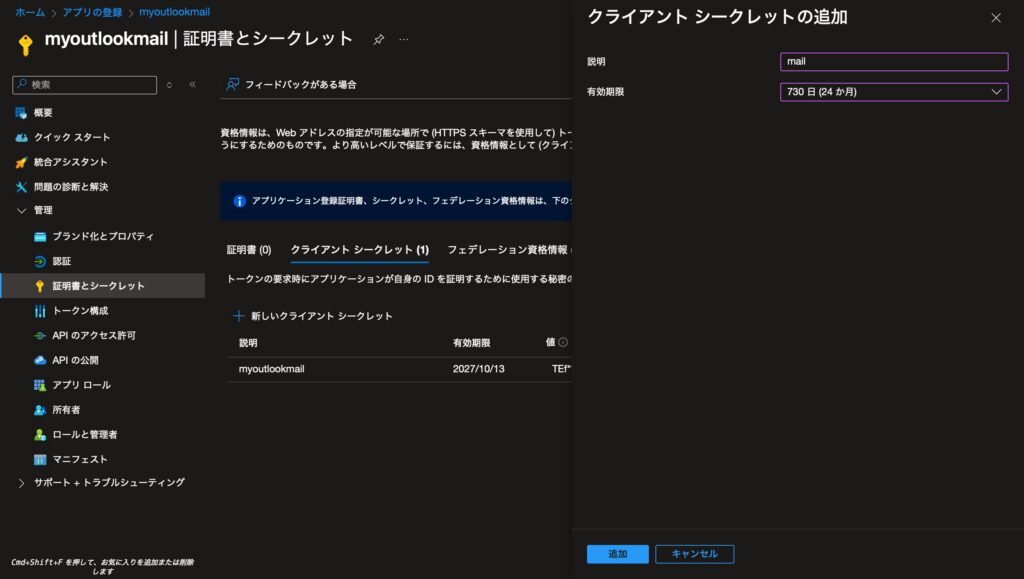The image size is (1024, 579).
Task: Click the キャンセル button
Action: [x=694, y=554]
